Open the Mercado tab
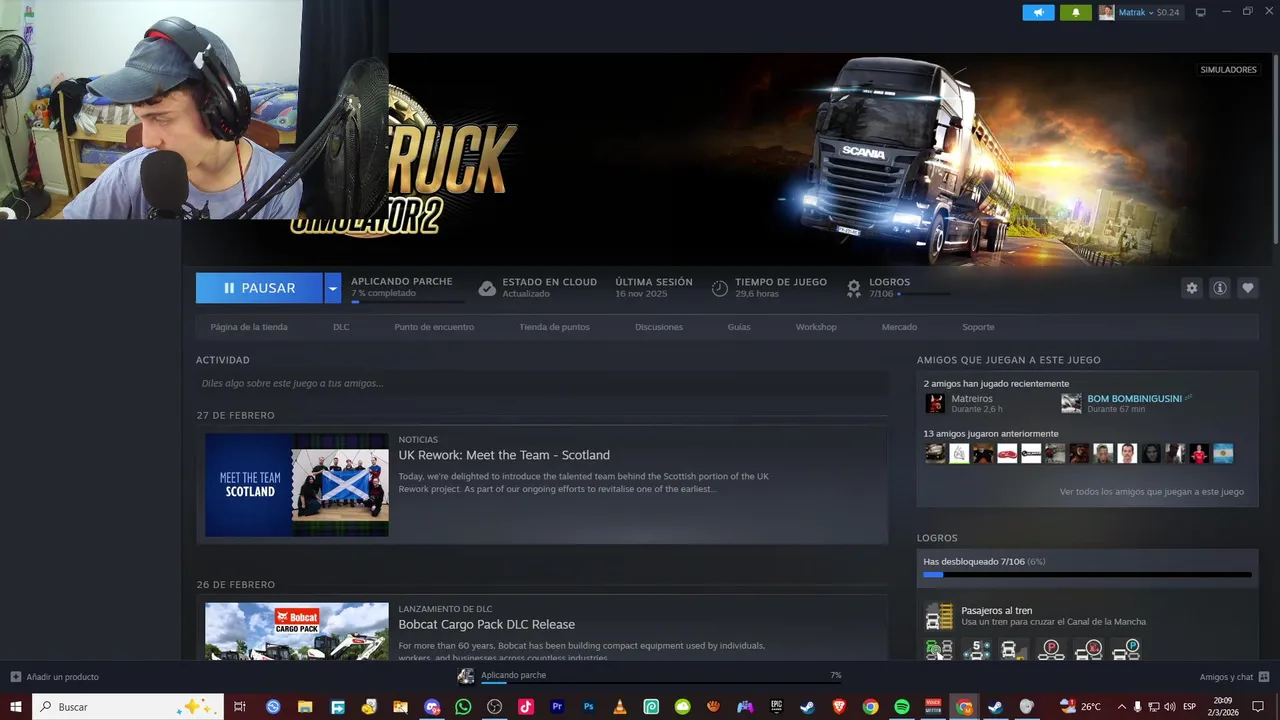Image resolution: width=1280 pixels, height=720 pixels. [899, 327]
